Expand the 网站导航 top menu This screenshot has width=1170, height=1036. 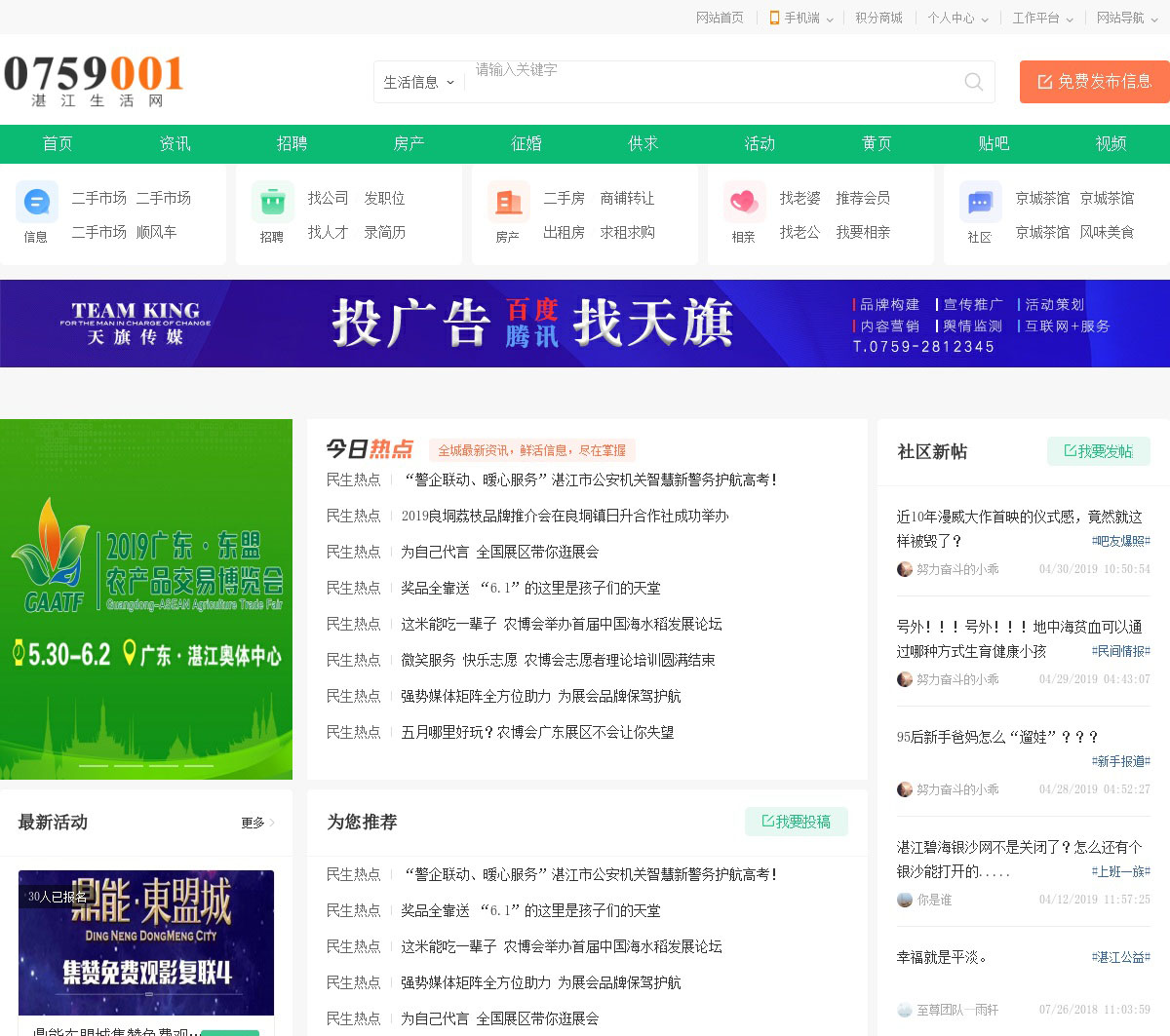coord(1126,18)
